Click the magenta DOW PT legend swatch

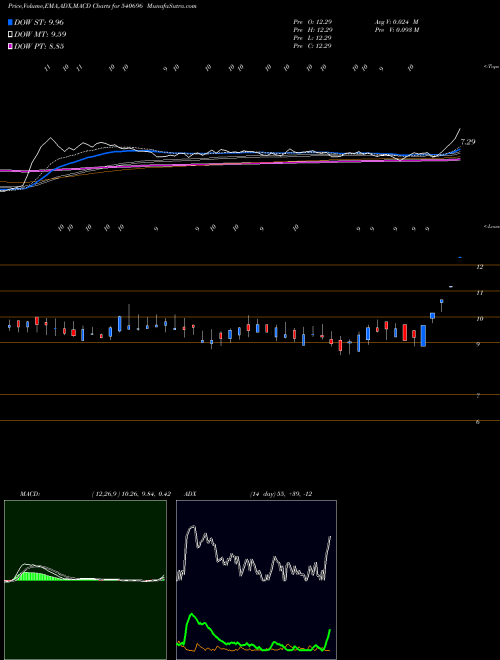[x=10, y=46]
